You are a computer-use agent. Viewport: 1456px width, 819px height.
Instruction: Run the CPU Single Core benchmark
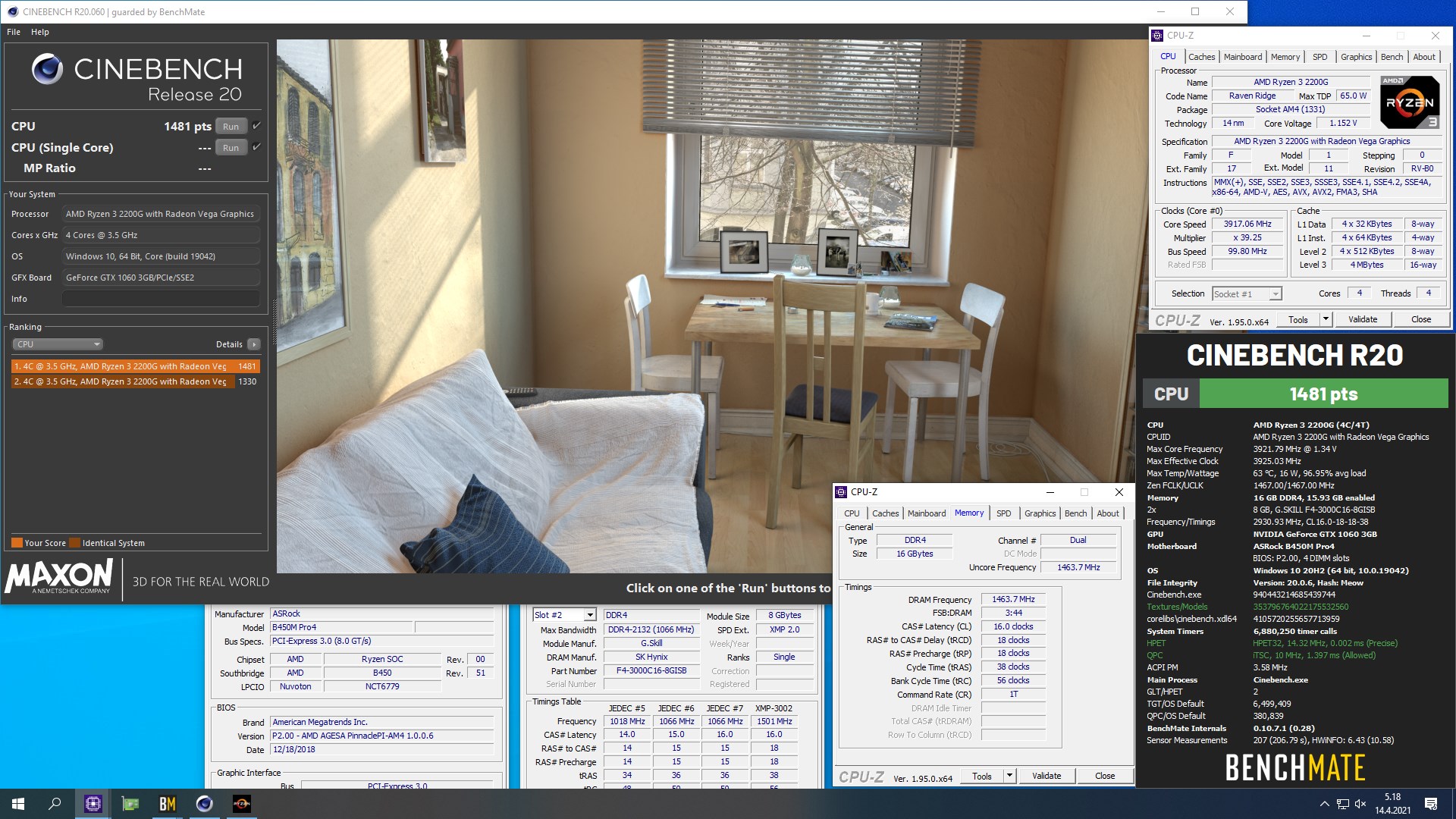(231, 148)
